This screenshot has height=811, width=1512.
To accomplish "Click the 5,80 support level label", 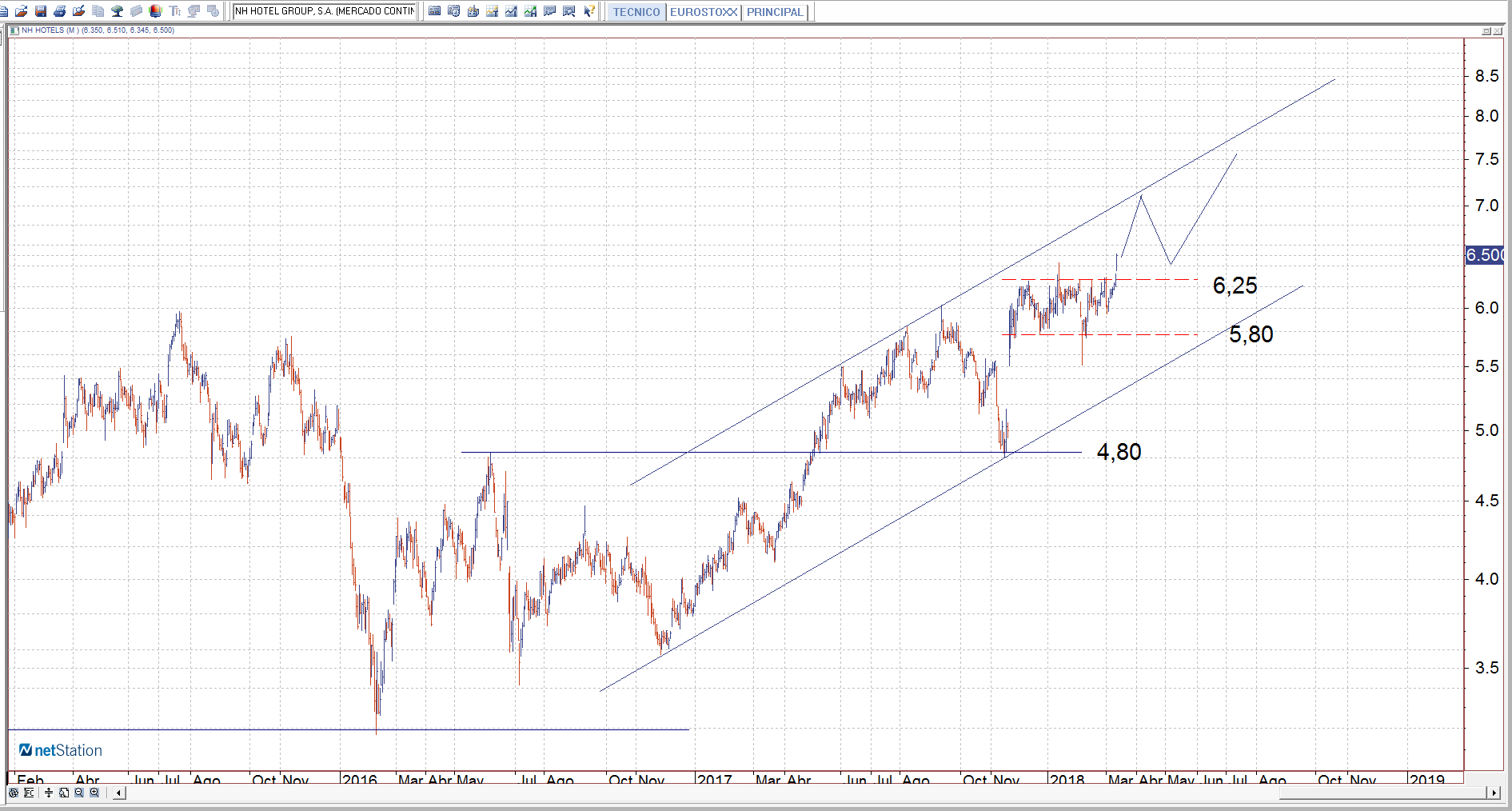I will click(1251, 334).
